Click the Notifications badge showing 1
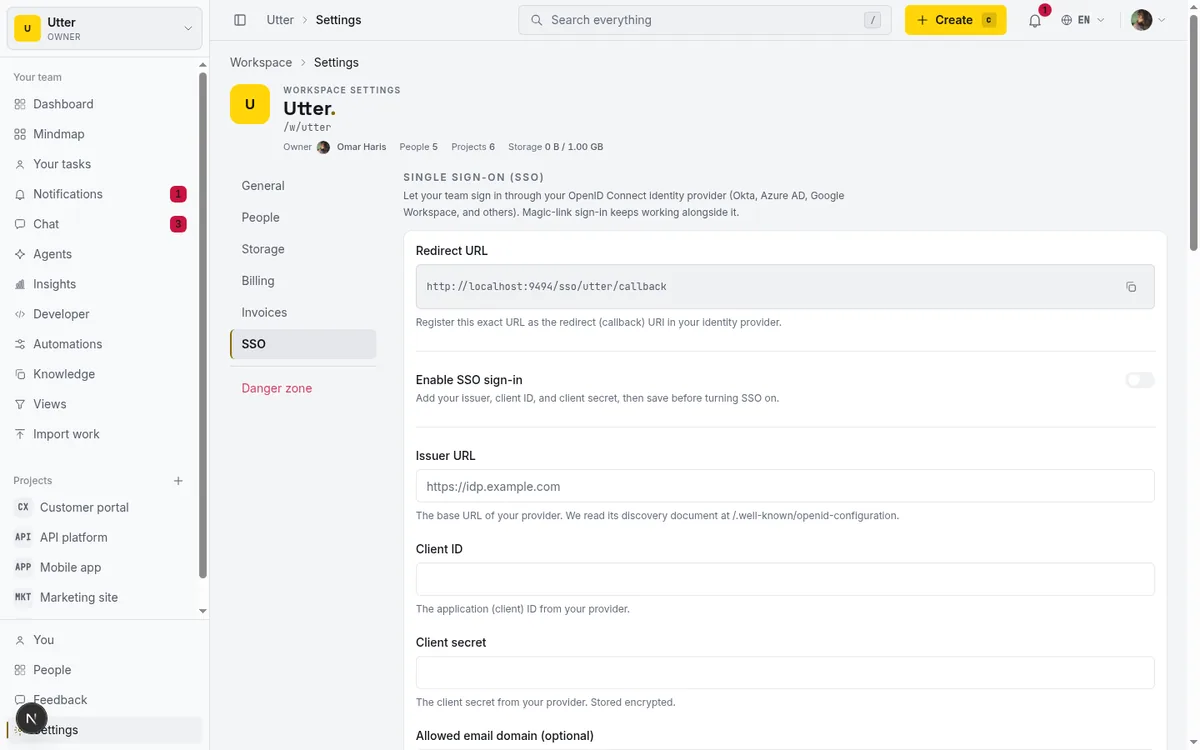 click(x=178, y=194)
